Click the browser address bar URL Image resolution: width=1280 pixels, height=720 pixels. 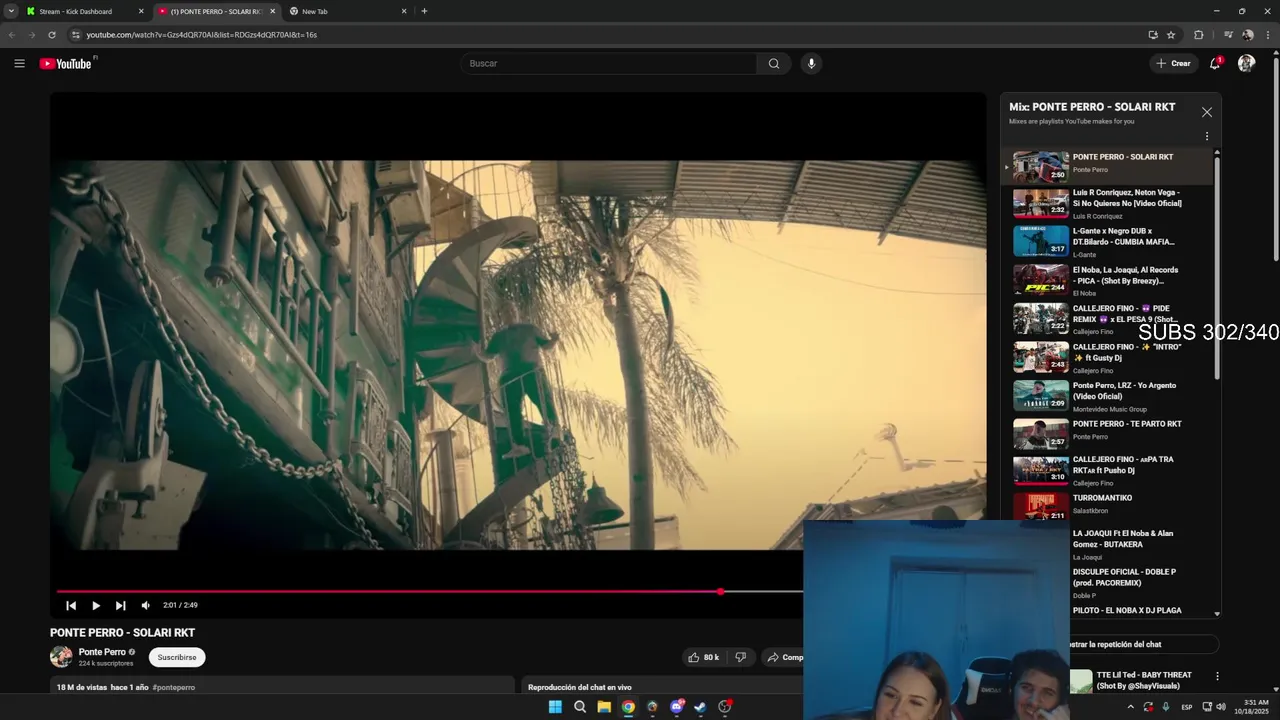click(x=201, y=34)
